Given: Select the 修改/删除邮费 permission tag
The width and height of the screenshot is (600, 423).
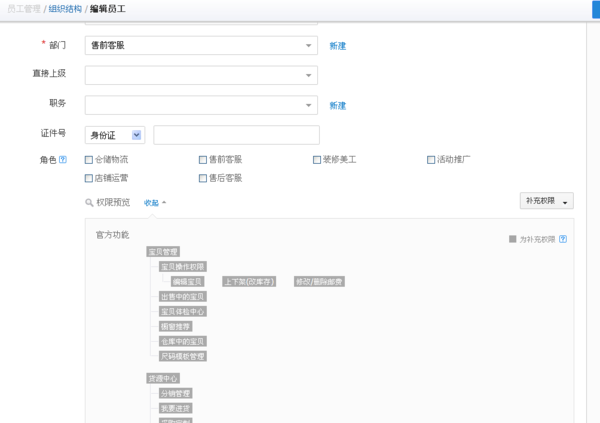Looking at the screenshot, I should (x=319, y=282).
